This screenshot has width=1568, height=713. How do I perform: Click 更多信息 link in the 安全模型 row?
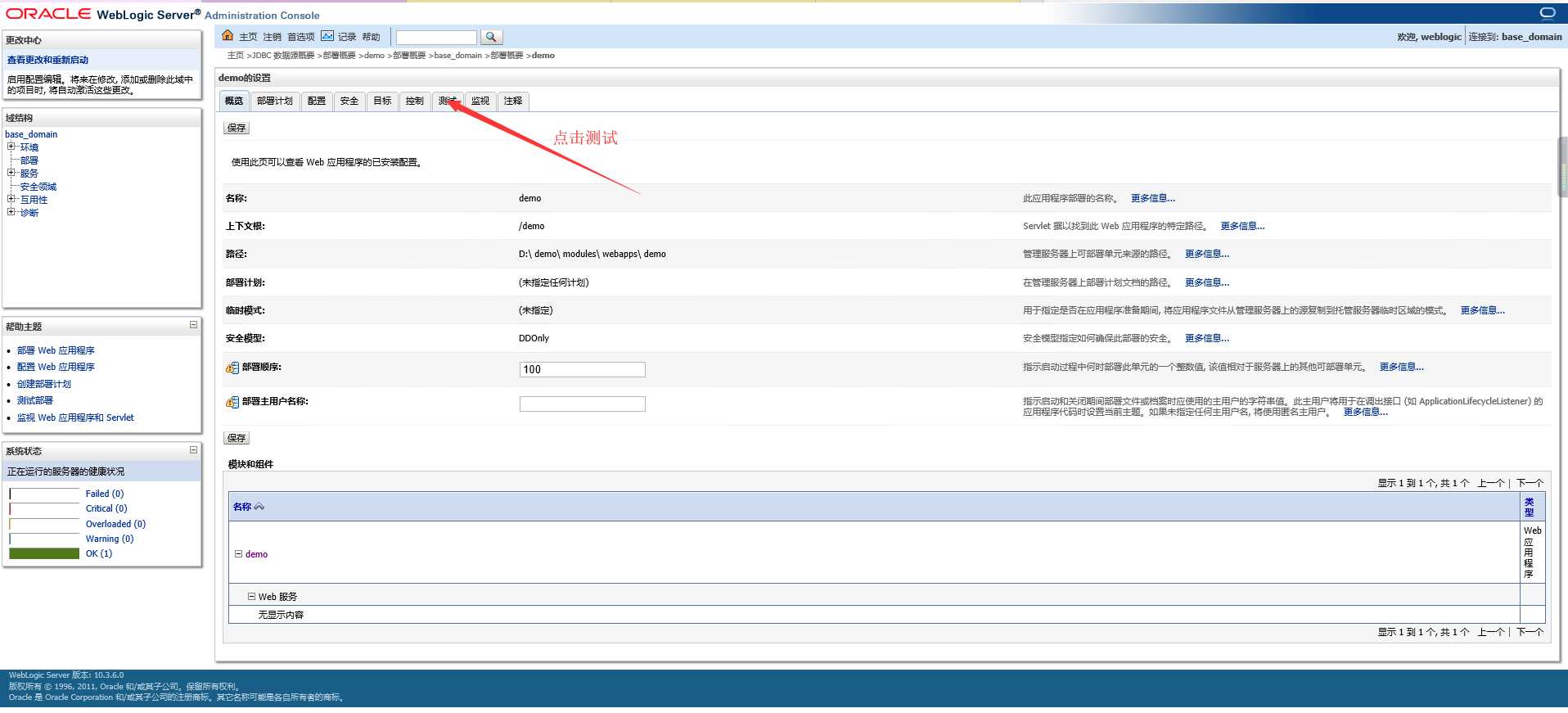[1207, 338]
